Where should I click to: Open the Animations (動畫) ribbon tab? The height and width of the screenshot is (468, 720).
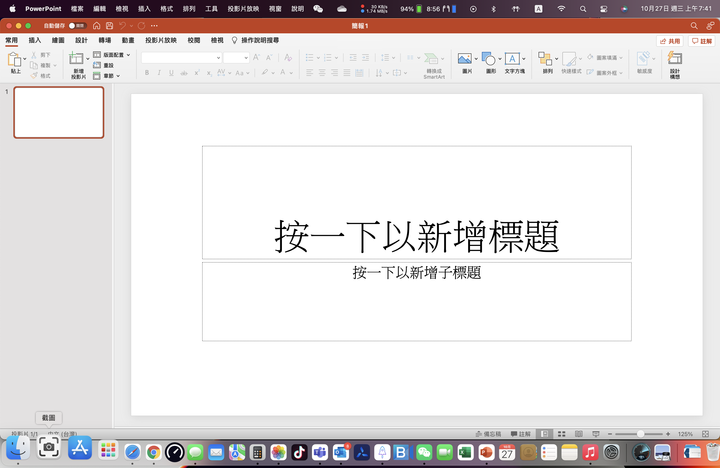128,40
